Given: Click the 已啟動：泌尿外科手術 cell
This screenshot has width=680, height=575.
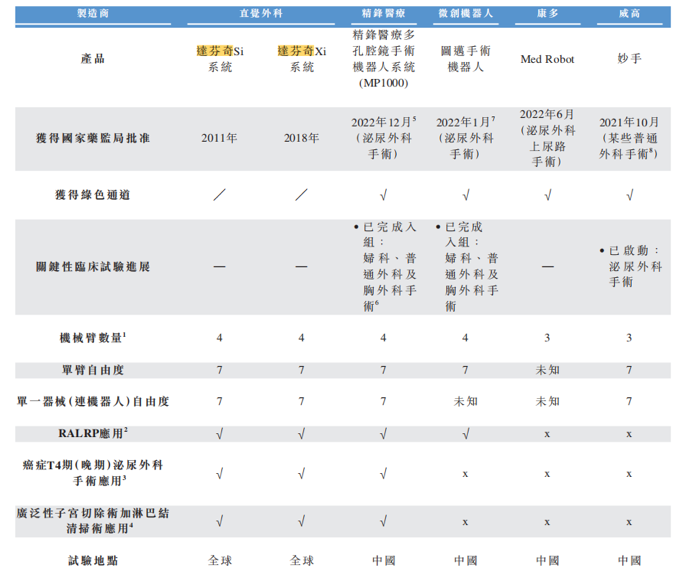Looking at the screenshot, I should (x=631, y=266).
